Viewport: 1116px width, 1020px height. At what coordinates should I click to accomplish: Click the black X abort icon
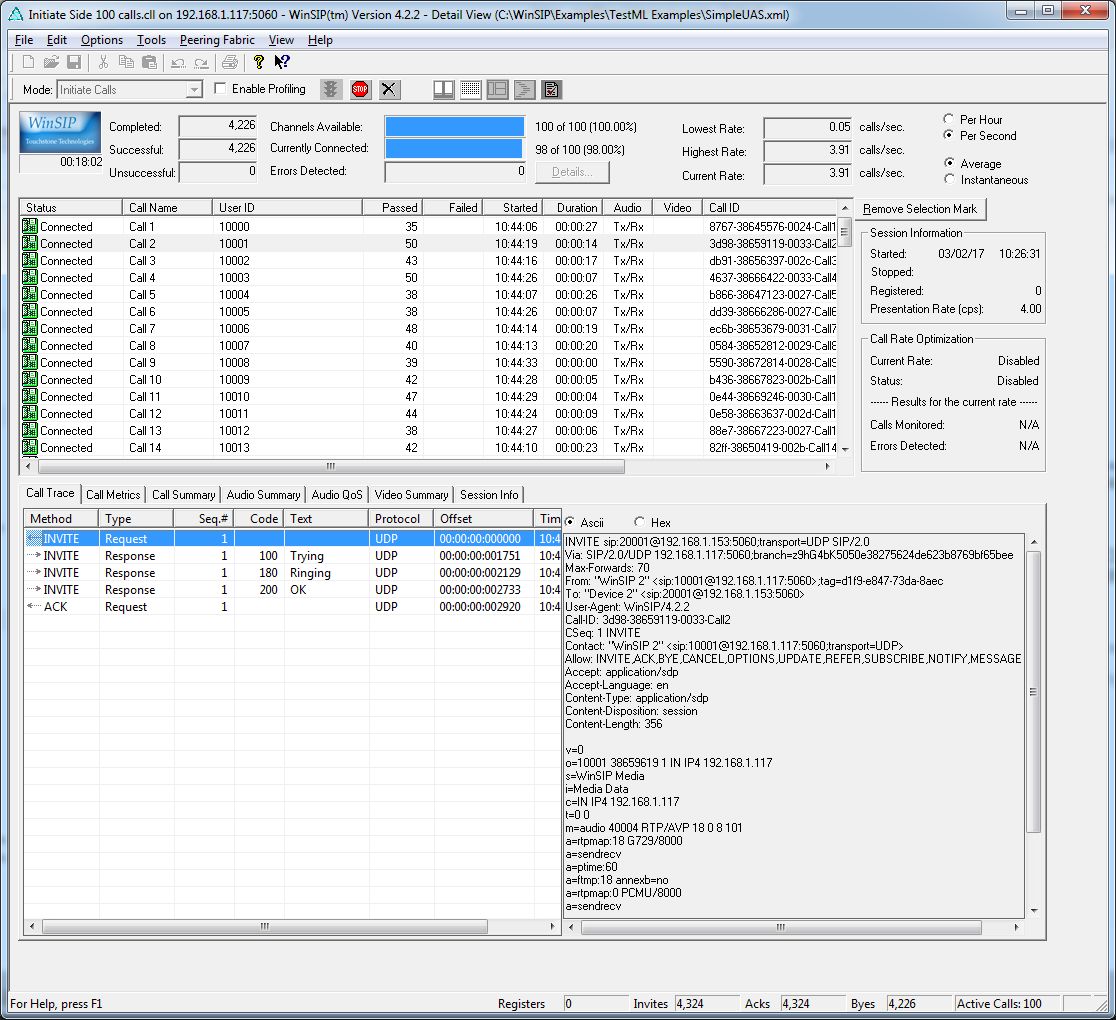click(x=389, y=89)
